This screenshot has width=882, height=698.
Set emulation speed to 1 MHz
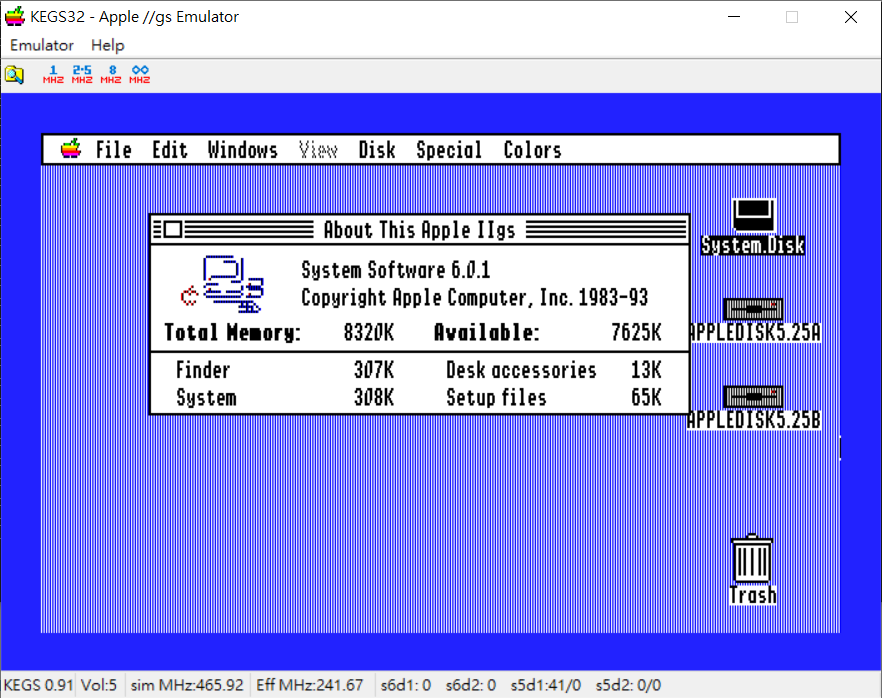53,74
